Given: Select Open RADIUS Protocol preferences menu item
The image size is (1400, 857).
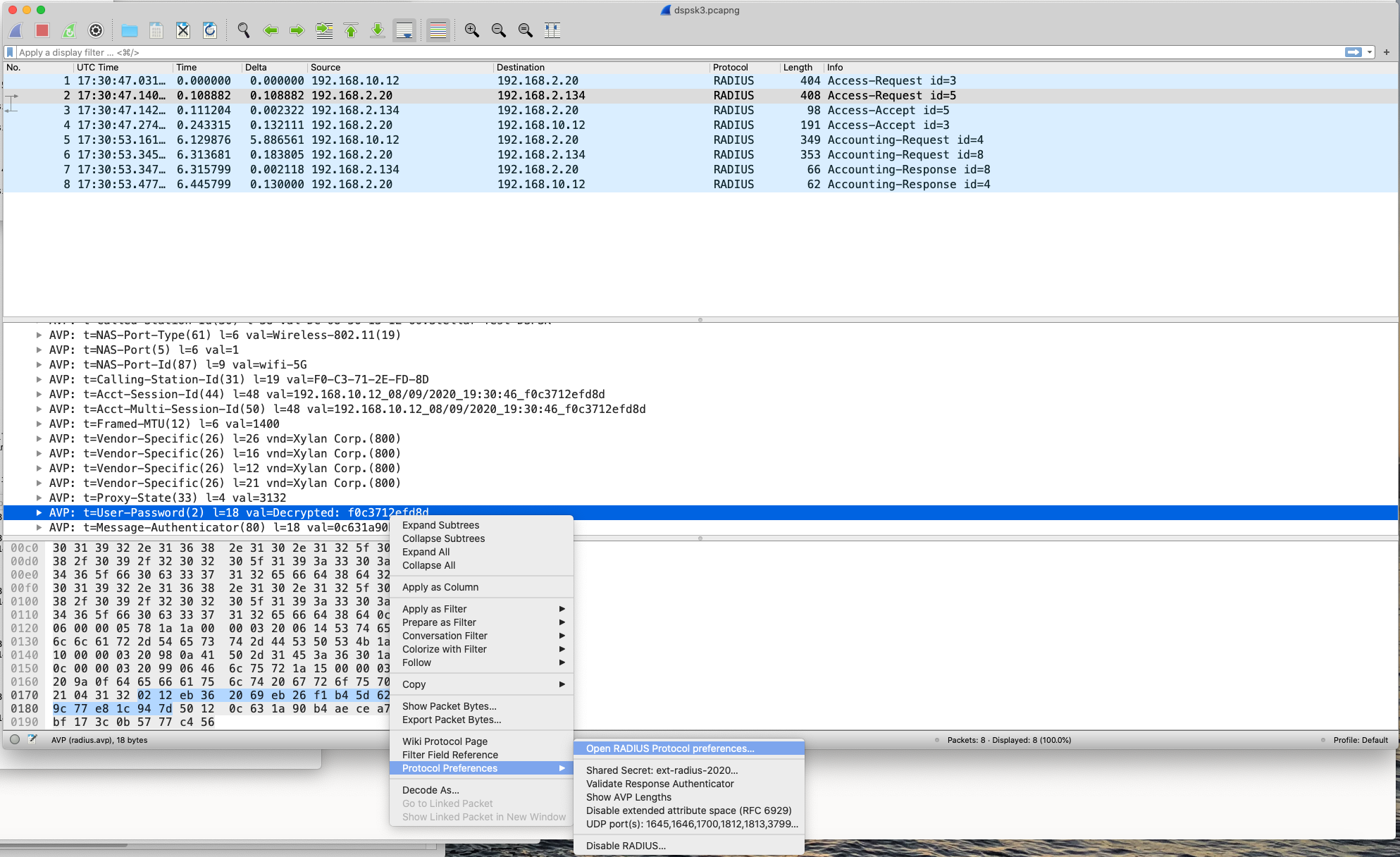Looking at the screenshot, I should pyautogui.click(x=669, y=748).
